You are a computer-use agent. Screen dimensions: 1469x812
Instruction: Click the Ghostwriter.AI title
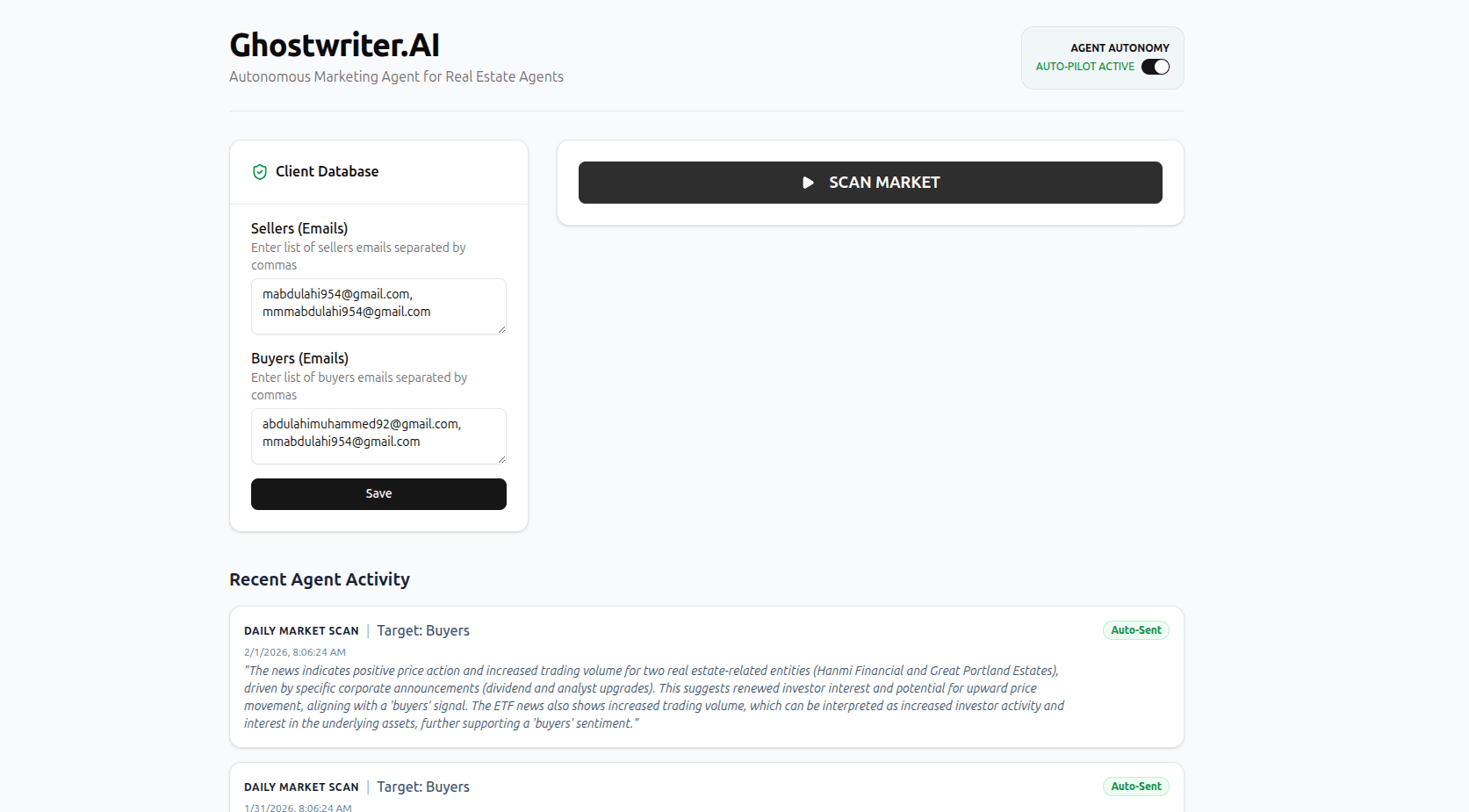335,46
